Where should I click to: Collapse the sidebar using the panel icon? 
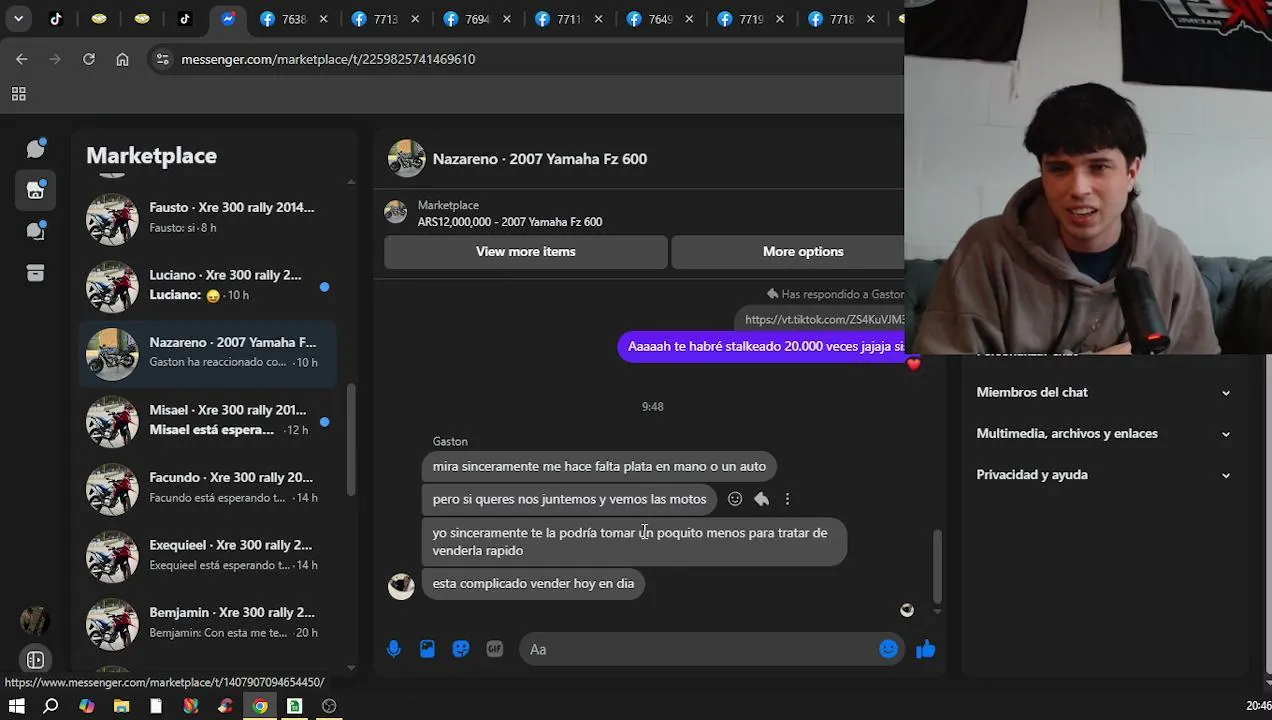point(35,660)
